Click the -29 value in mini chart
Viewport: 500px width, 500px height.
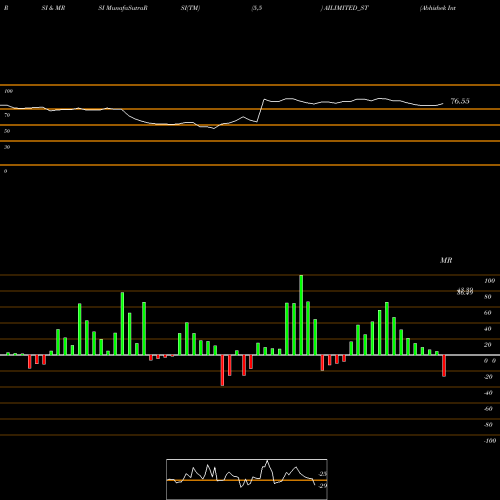322,486
